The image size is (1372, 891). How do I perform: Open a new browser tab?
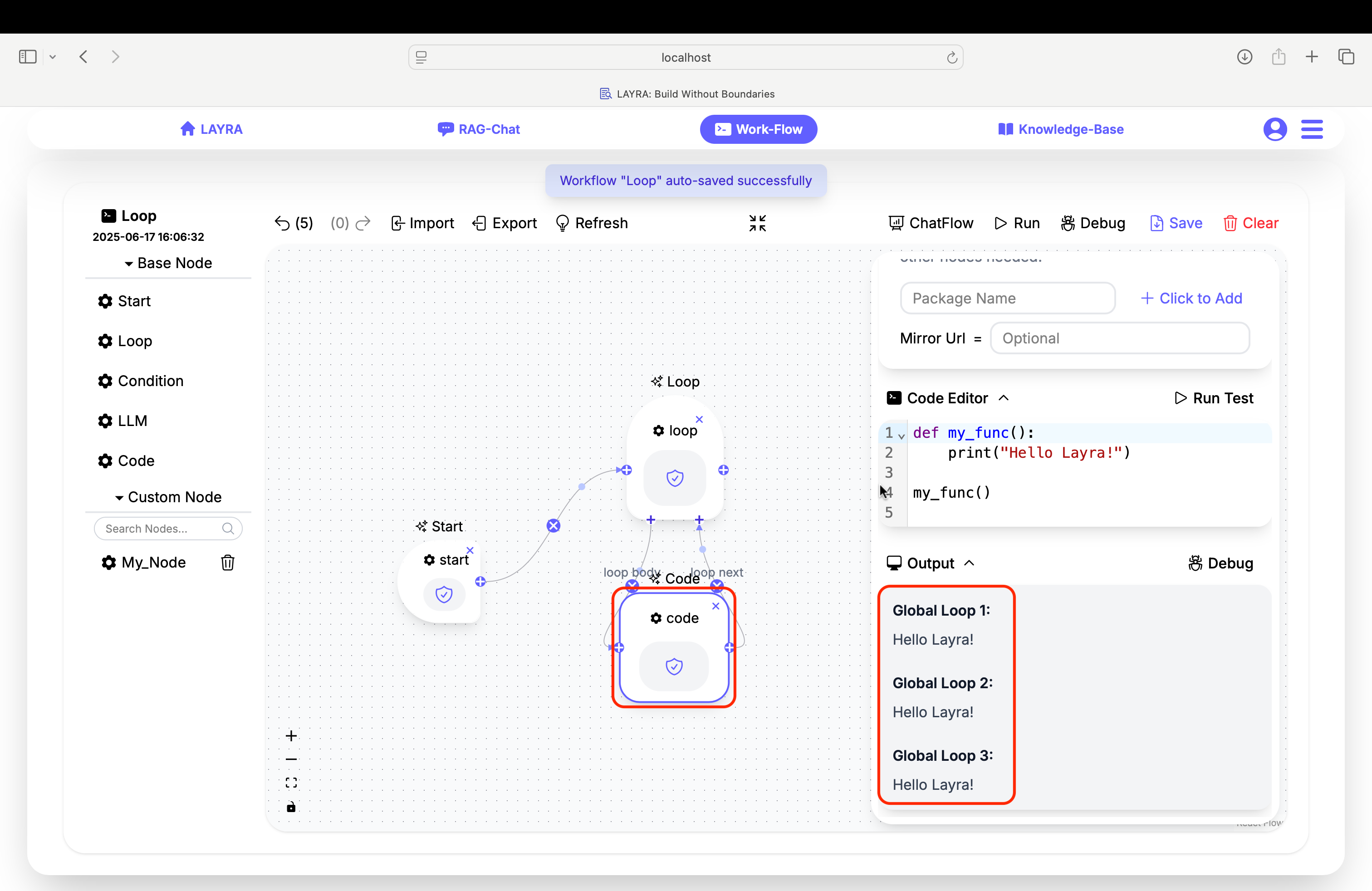(1312, 56)
